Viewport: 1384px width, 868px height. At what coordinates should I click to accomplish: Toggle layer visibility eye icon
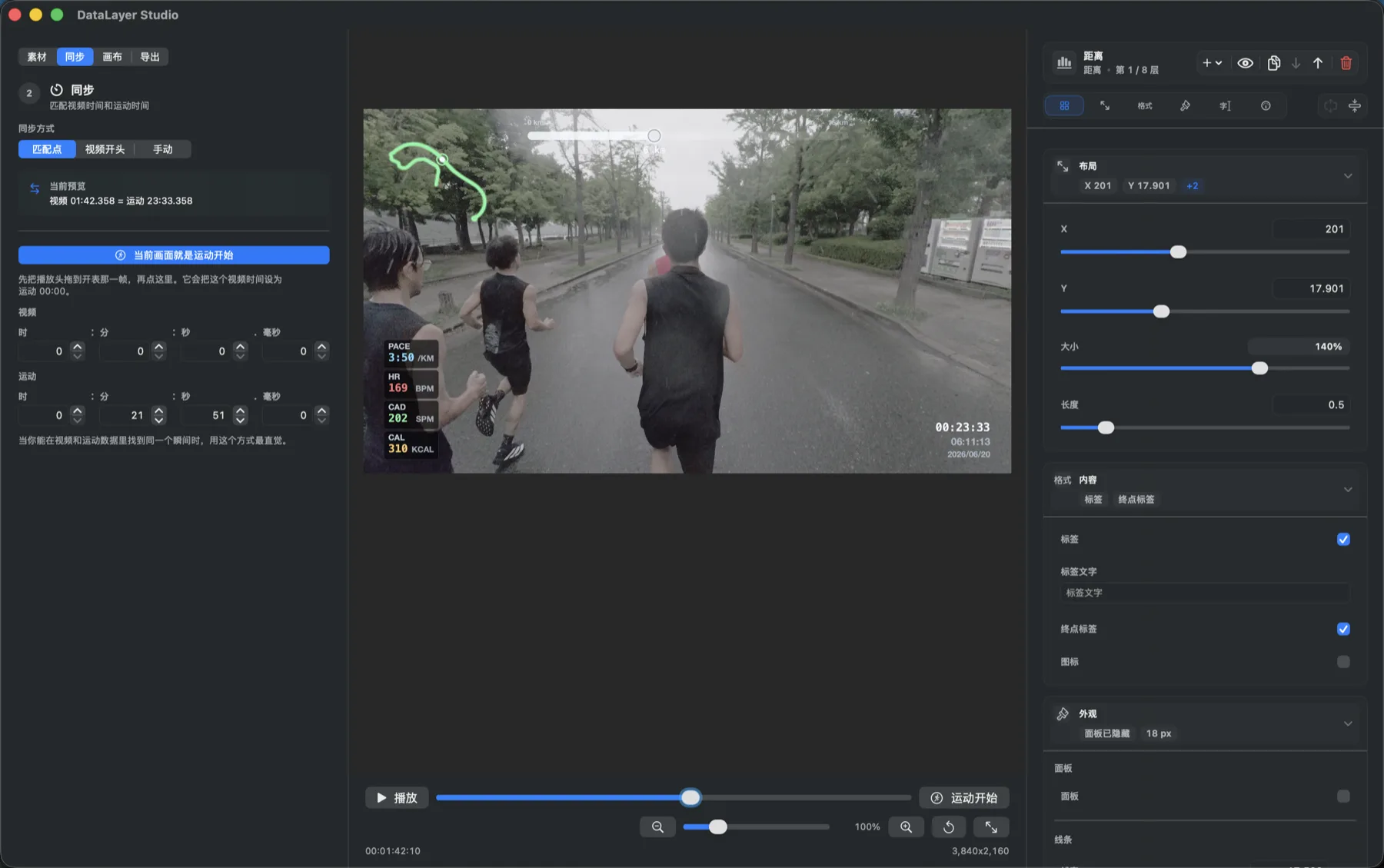click(1245, 63)
